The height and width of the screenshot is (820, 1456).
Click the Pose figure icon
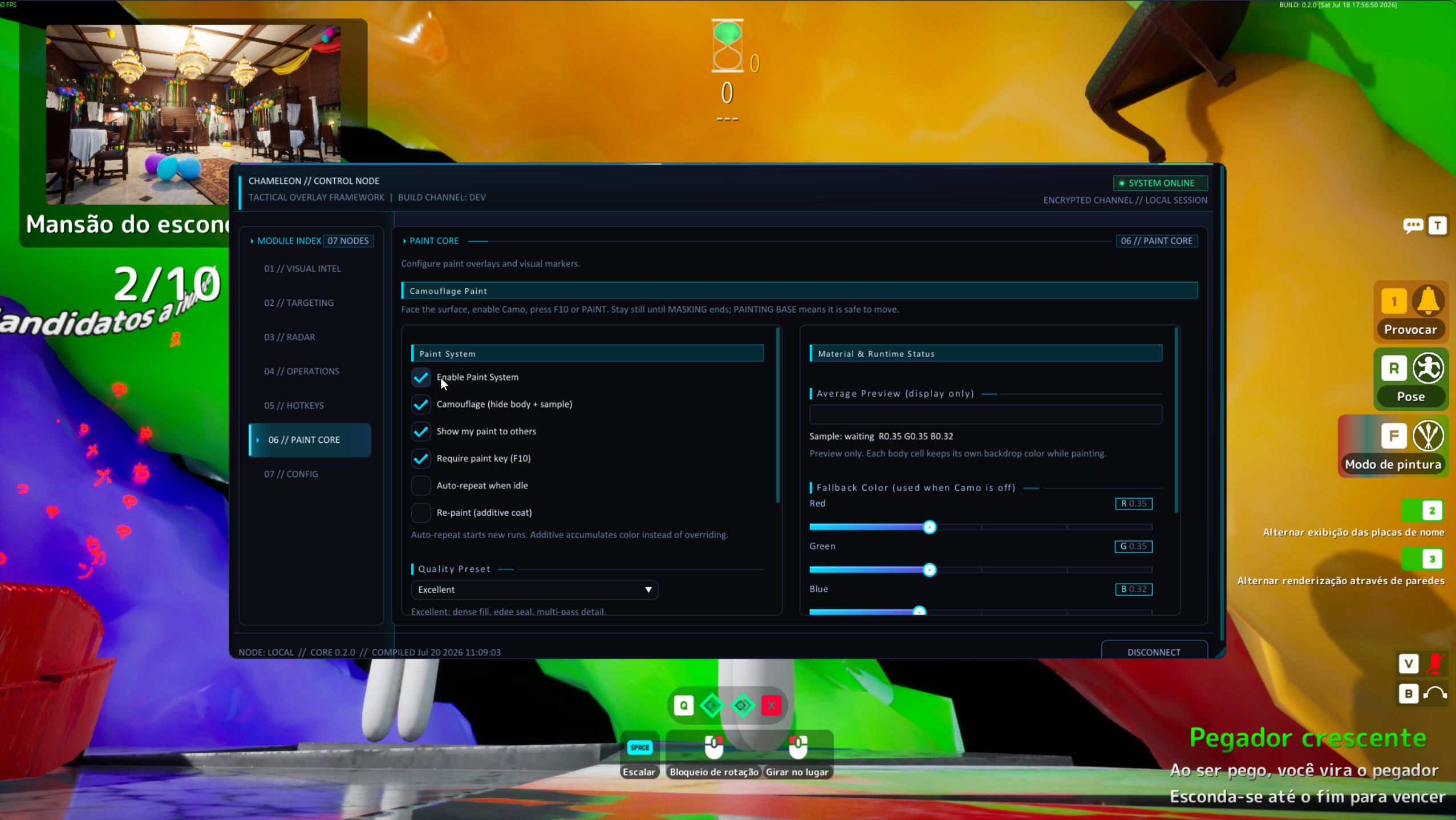coord(1428,368)
